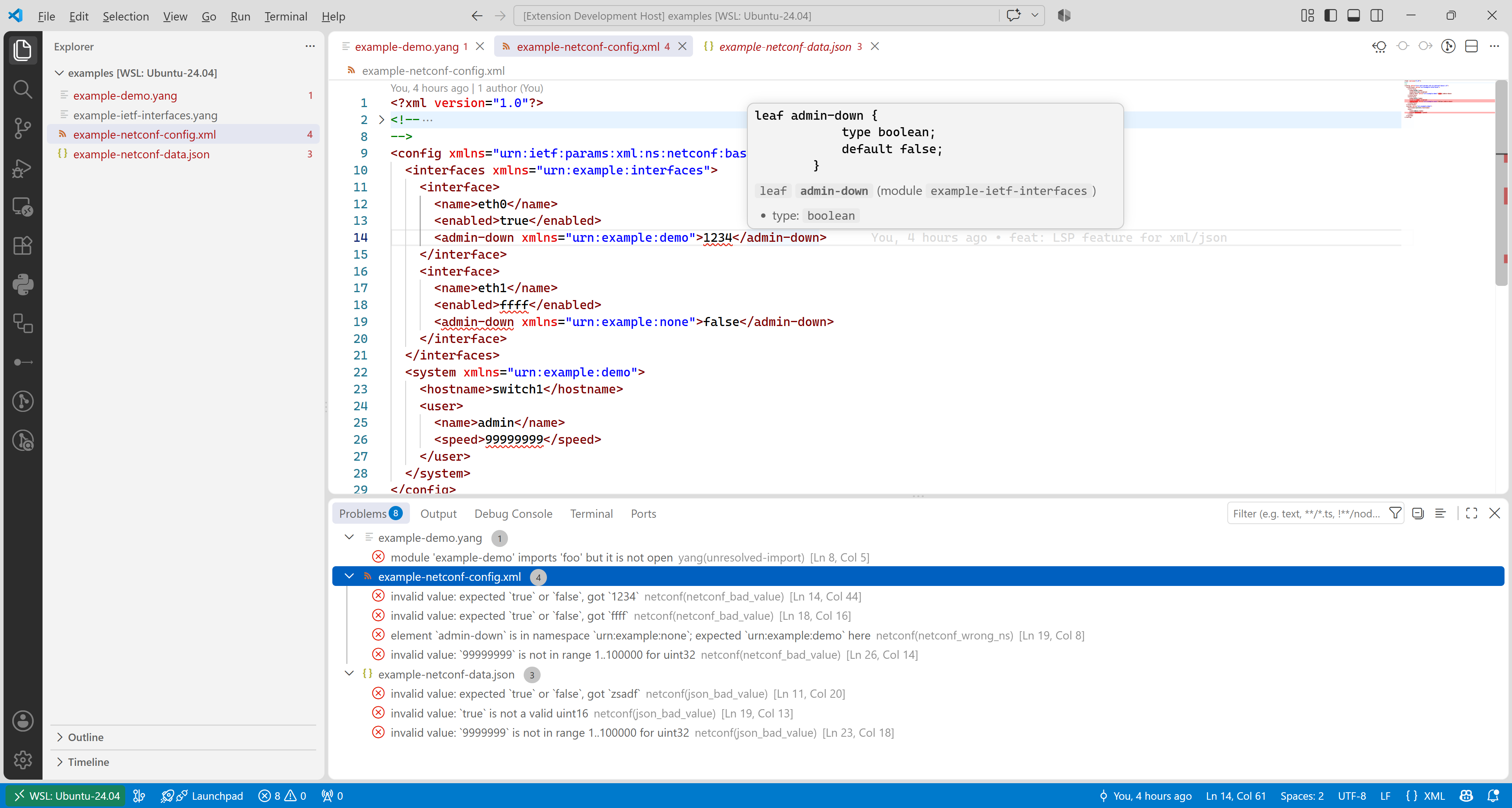Open the Python view in activity bar
The width and height of the screenshot is (1512, 808).
(22, 285)
